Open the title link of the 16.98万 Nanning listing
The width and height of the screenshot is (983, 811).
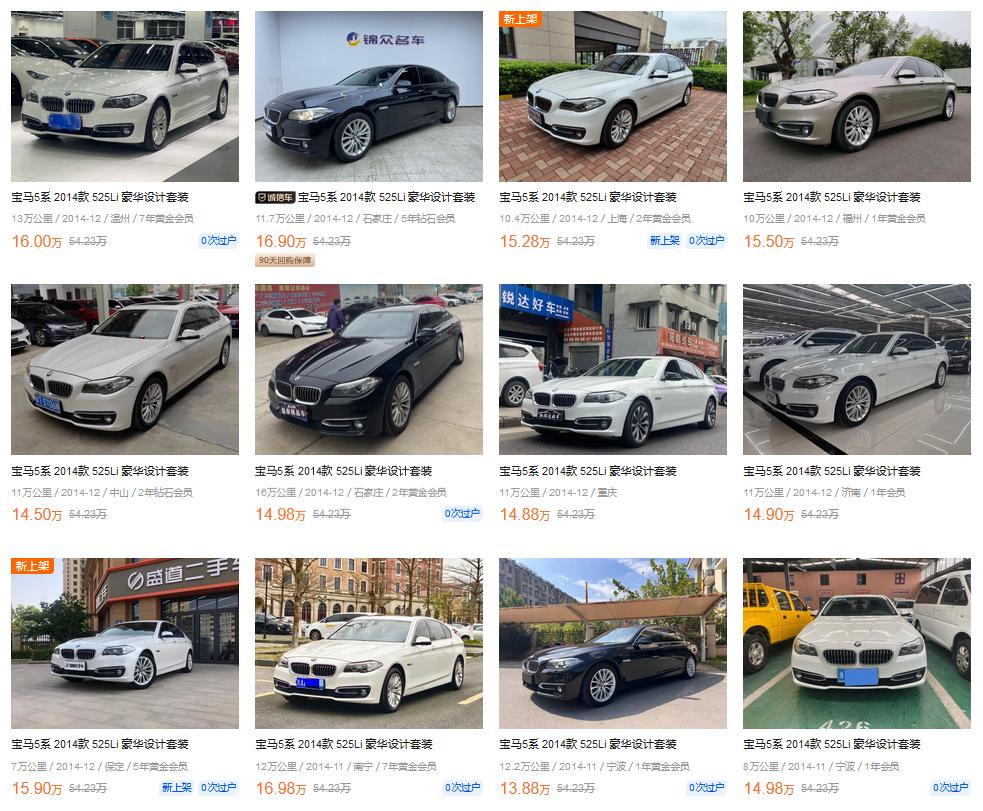(344, 745)
